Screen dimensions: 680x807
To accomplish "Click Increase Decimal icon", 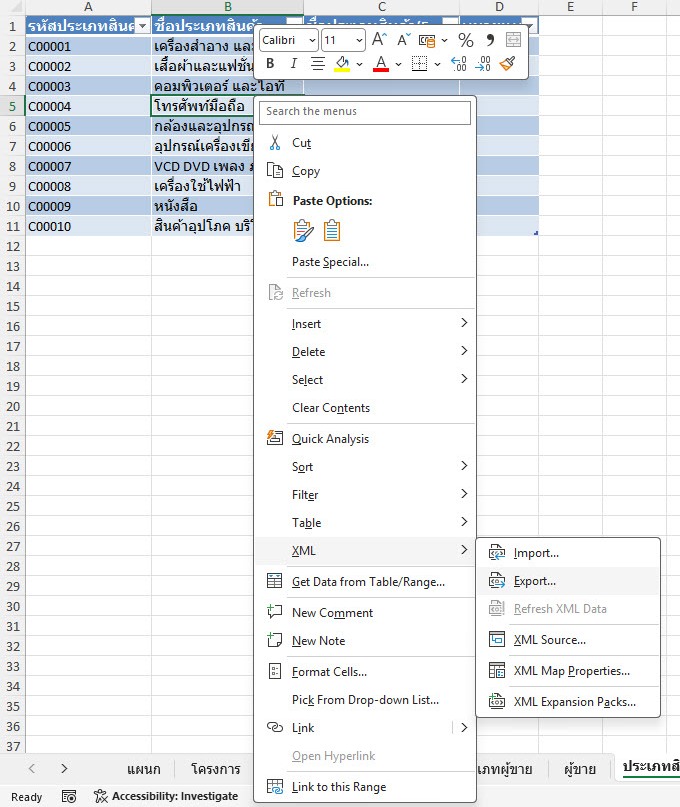I will (x=458, y=64).
